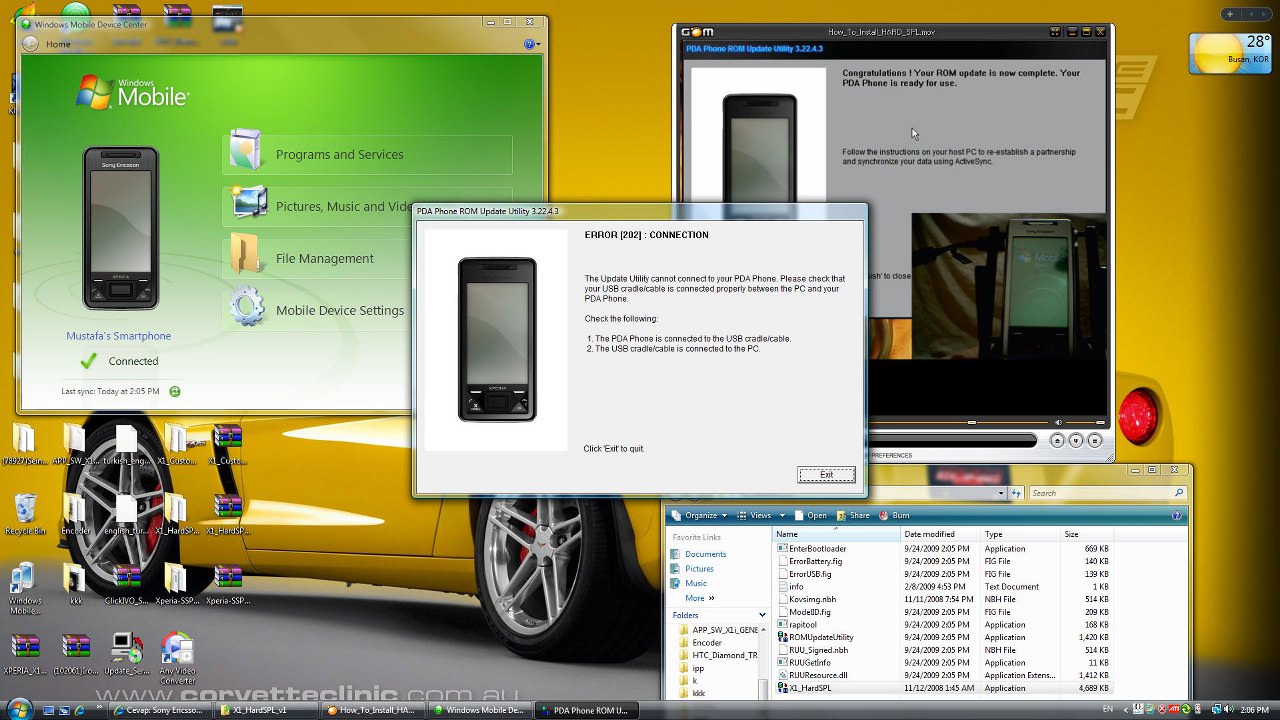
Task: Switch to X1_HardSPL_v1 taskbar button
Action: (265, 710)
